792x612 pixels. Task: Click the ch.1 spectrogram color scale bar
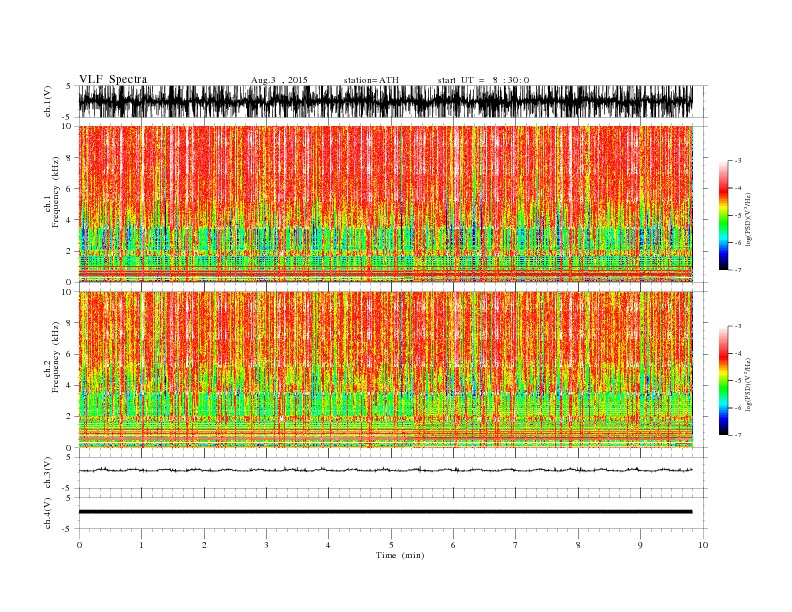pyautogui.click(x=724, y=216)
